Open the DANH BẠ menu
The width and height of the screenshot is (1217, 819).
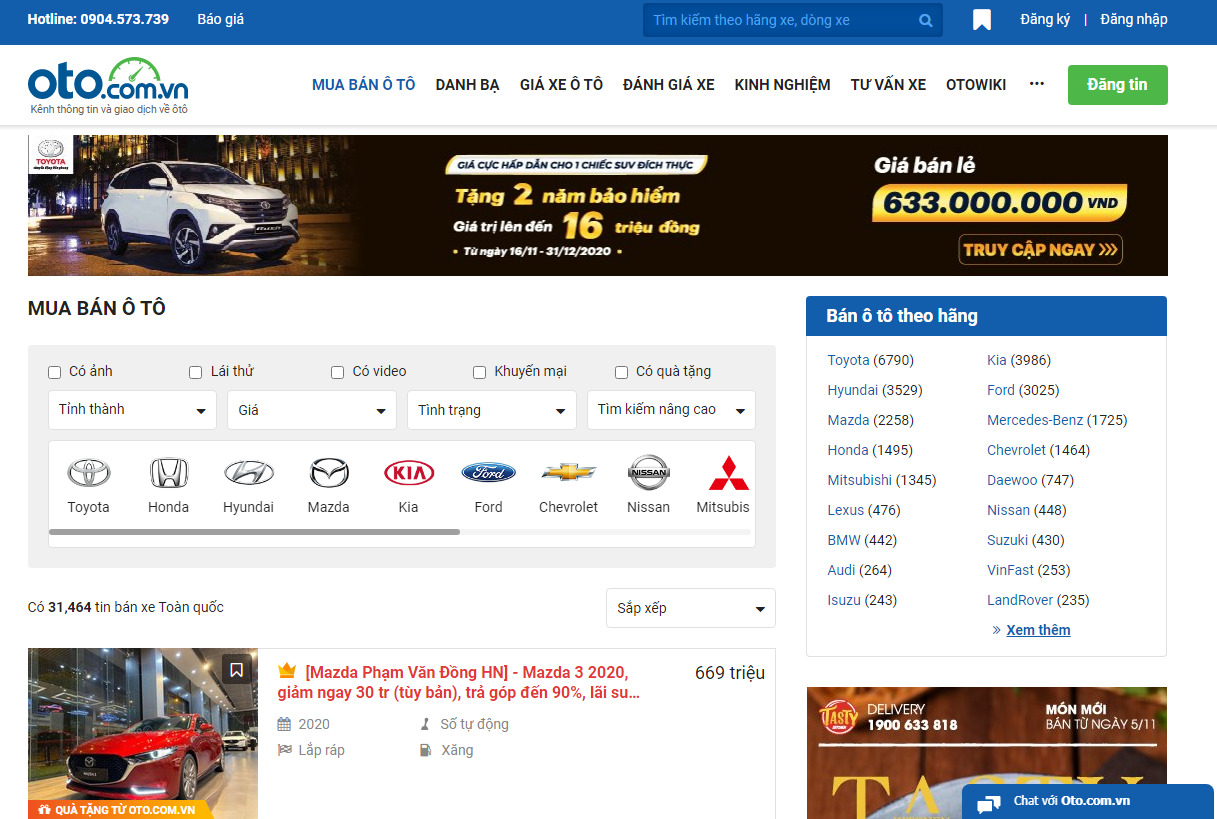click(467, 85)
